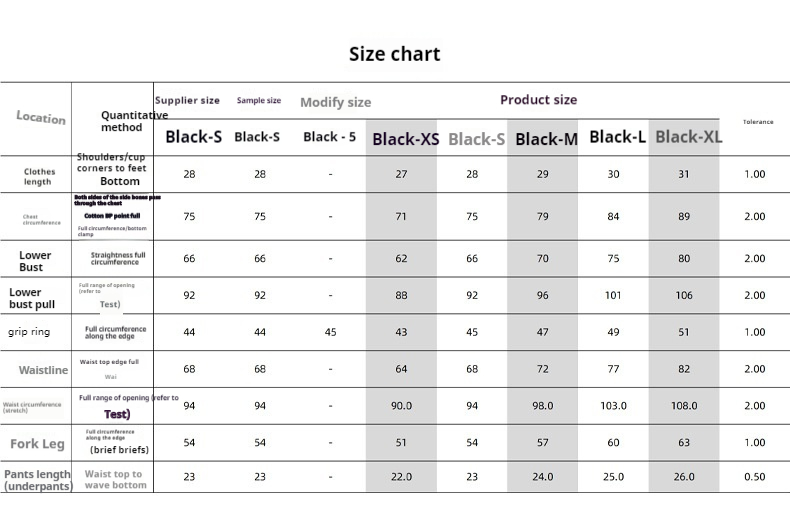Select the Fork Leg row label
This screenshot has width=790, height=520.
click(37, 444)
